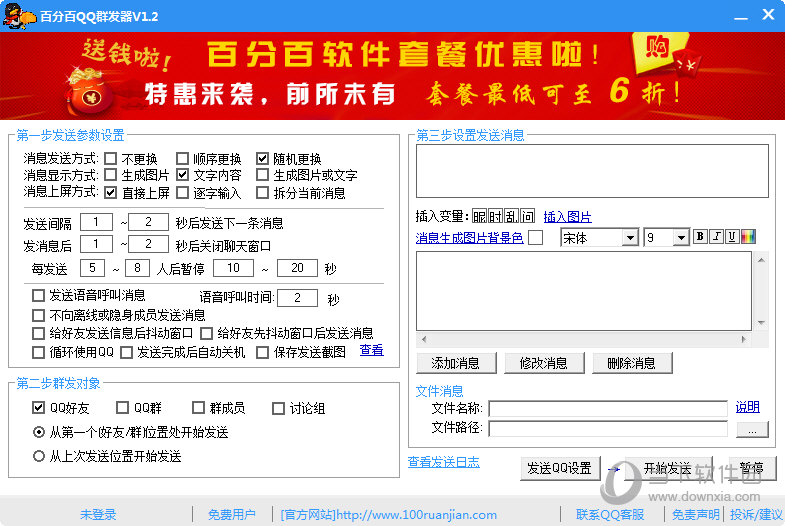
Task: Click the 修改消息 button
Action: point(544,363)
